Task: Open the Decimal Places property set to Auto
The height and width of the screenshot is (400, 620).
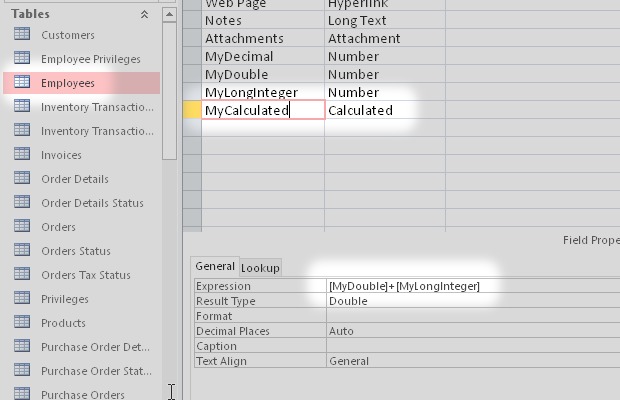Action: pos(470,331)
